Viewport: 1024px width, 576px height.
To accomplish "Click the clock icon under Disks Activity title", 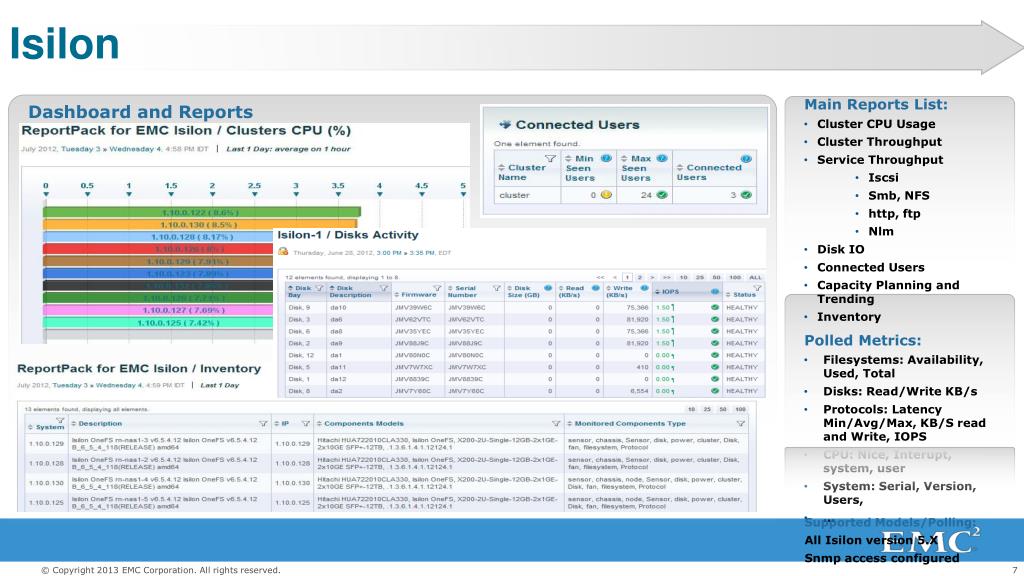I will (x=283, y=251).
